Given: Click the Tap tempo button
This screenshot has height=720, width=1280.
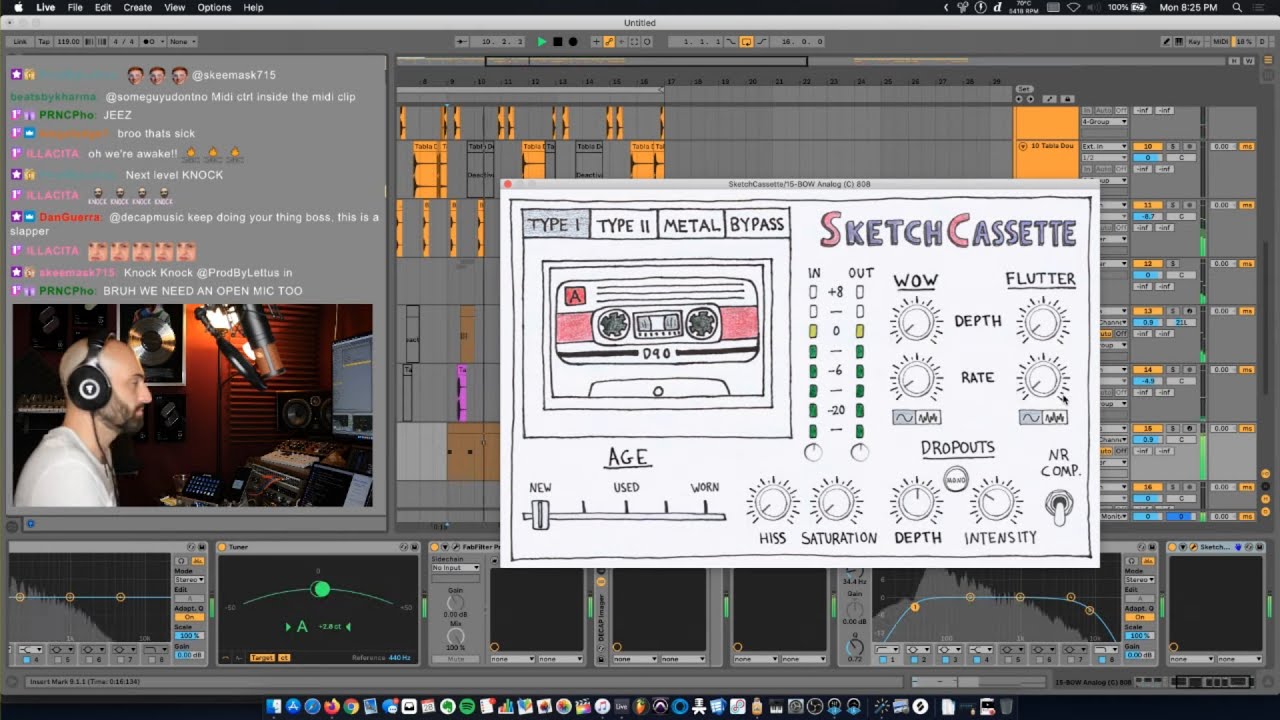Looking at the screenshot, I should [x=44, y=42].
